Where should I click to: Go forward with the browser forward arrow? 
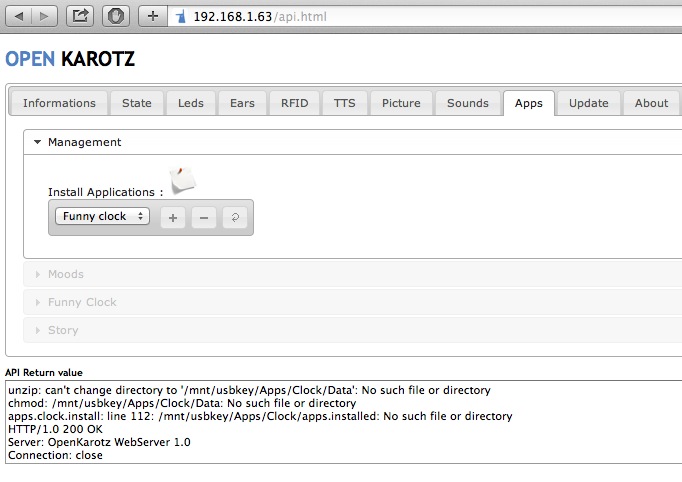44,16
